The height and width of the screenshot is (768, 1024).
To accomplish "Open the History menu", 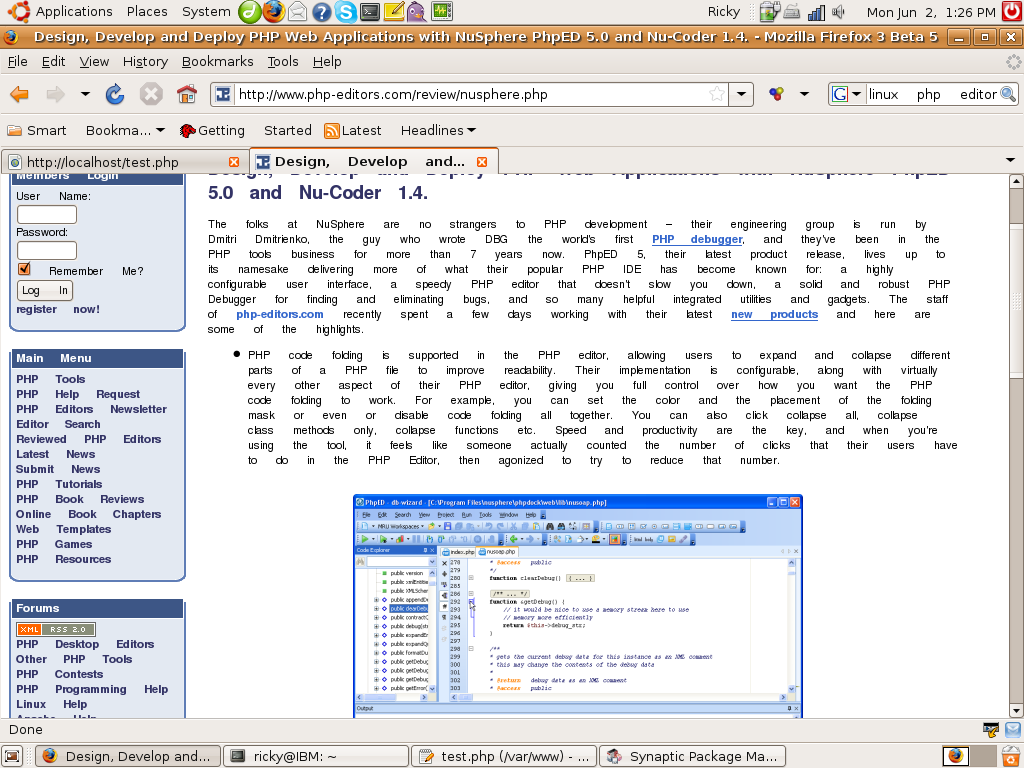I will (145, 61).
